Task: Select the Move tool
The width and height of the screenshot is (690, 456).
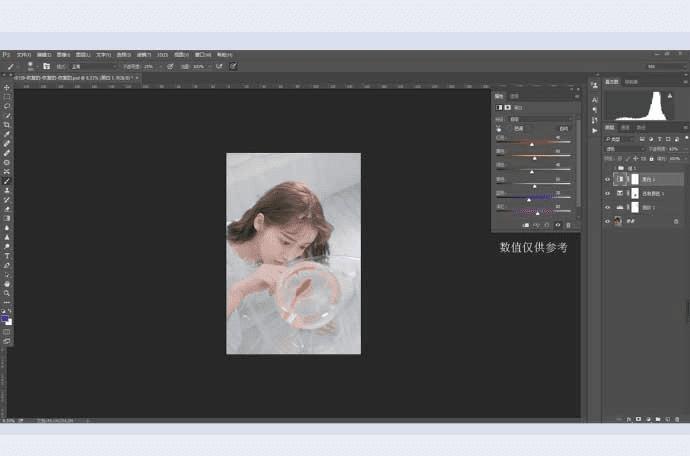Action: pos(7,88)
